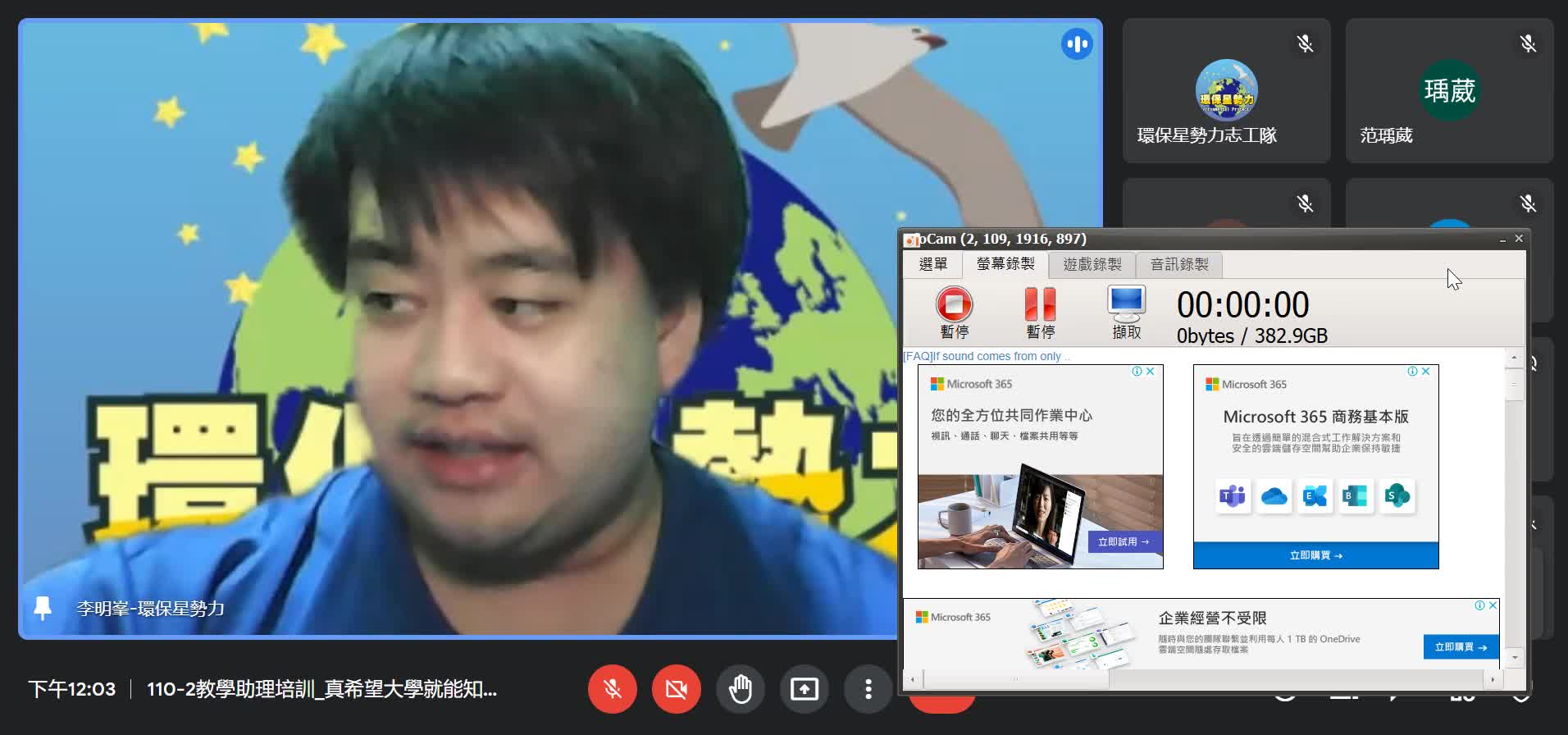Click muted mic icon on 范瑀葳 tile
The width and height of the screenshot is (1568, 735).
(1528, 43)
